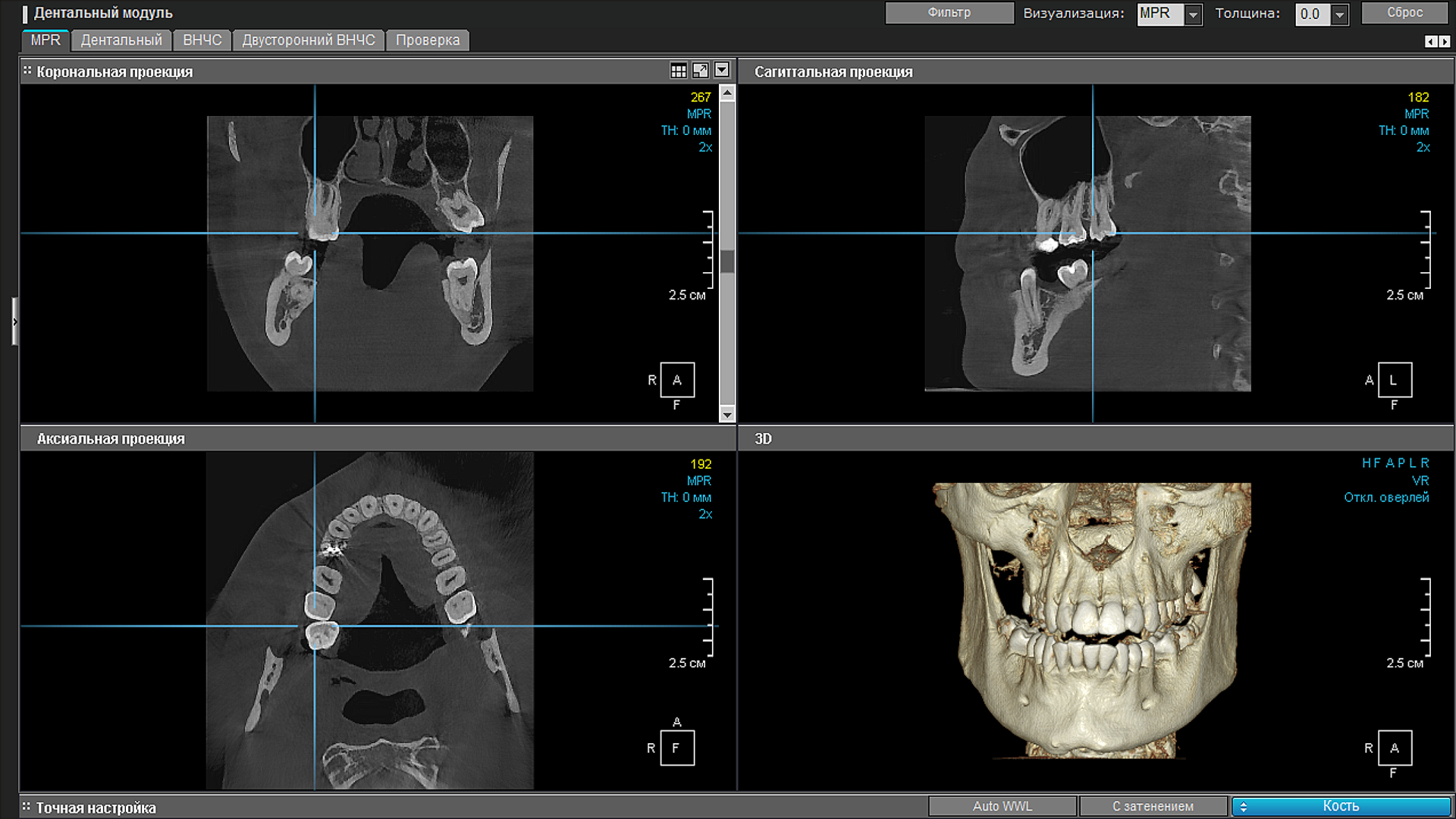Open the Кость preset selector

coord(1341,806)
